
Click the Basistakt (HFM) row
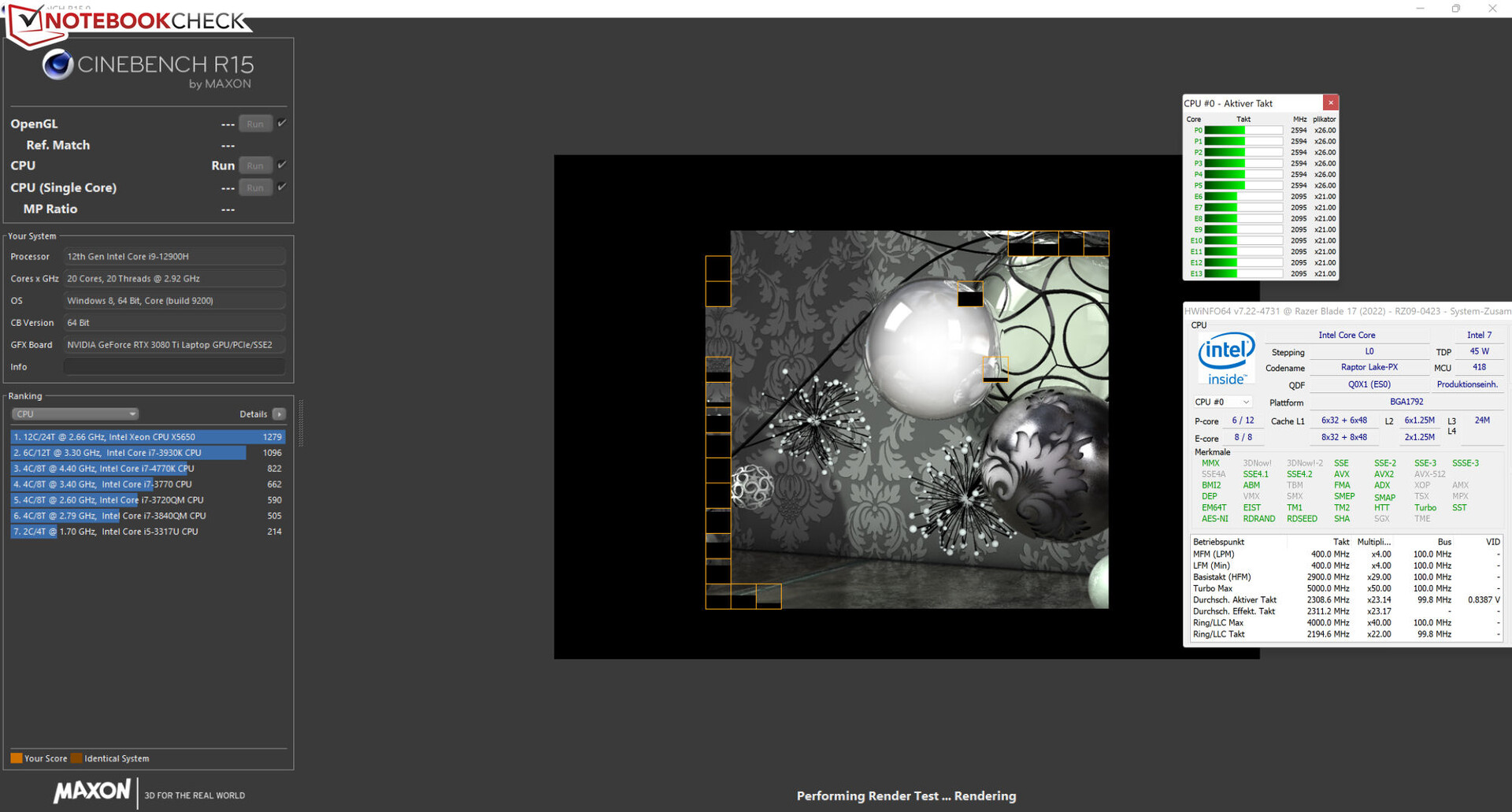click(1346, 577)
